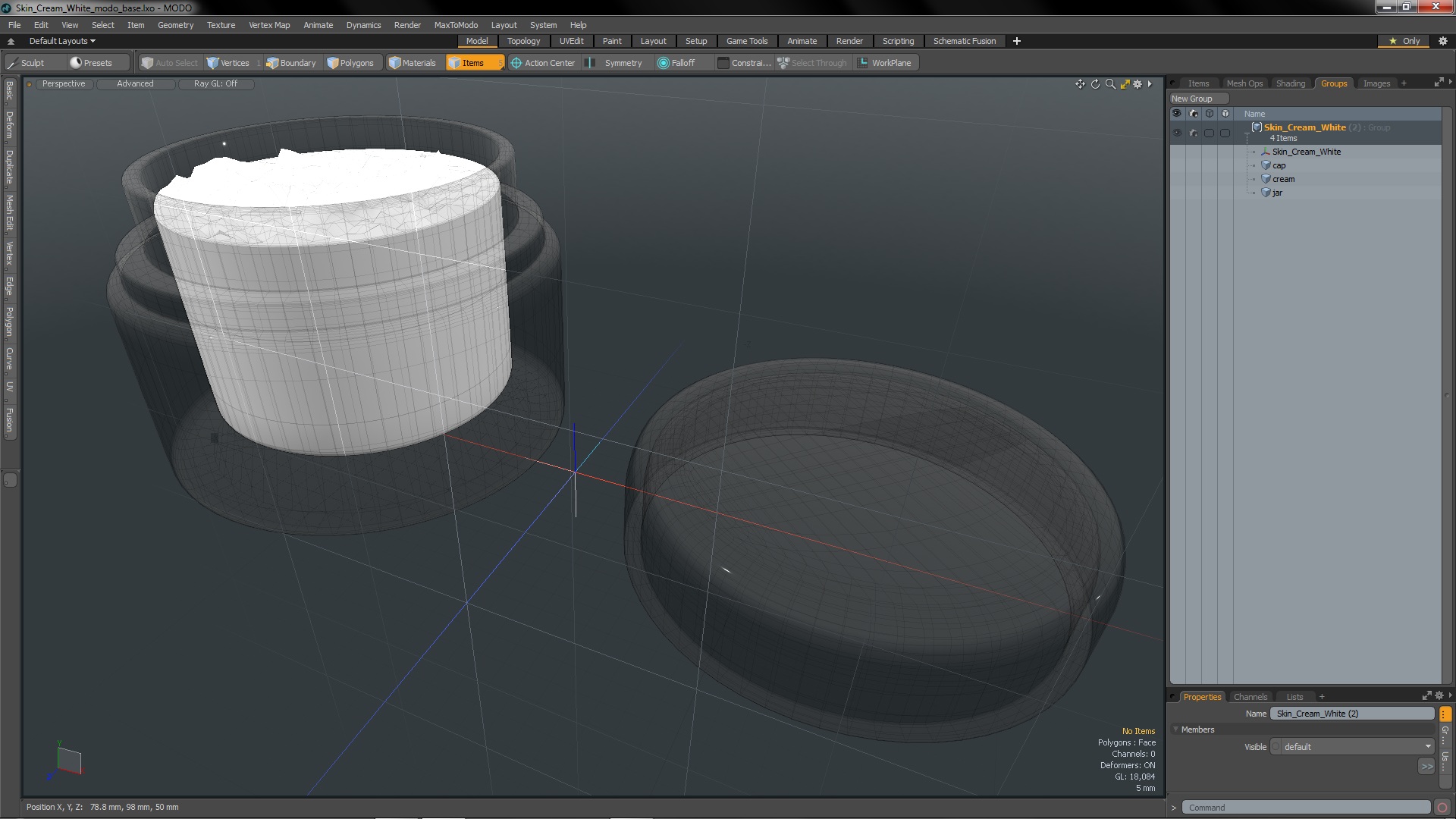This screenshot has width=1456, height=819.
Task: Toggle visibility eye for Skin_Cream_White group
Action: click(1177, 133)
